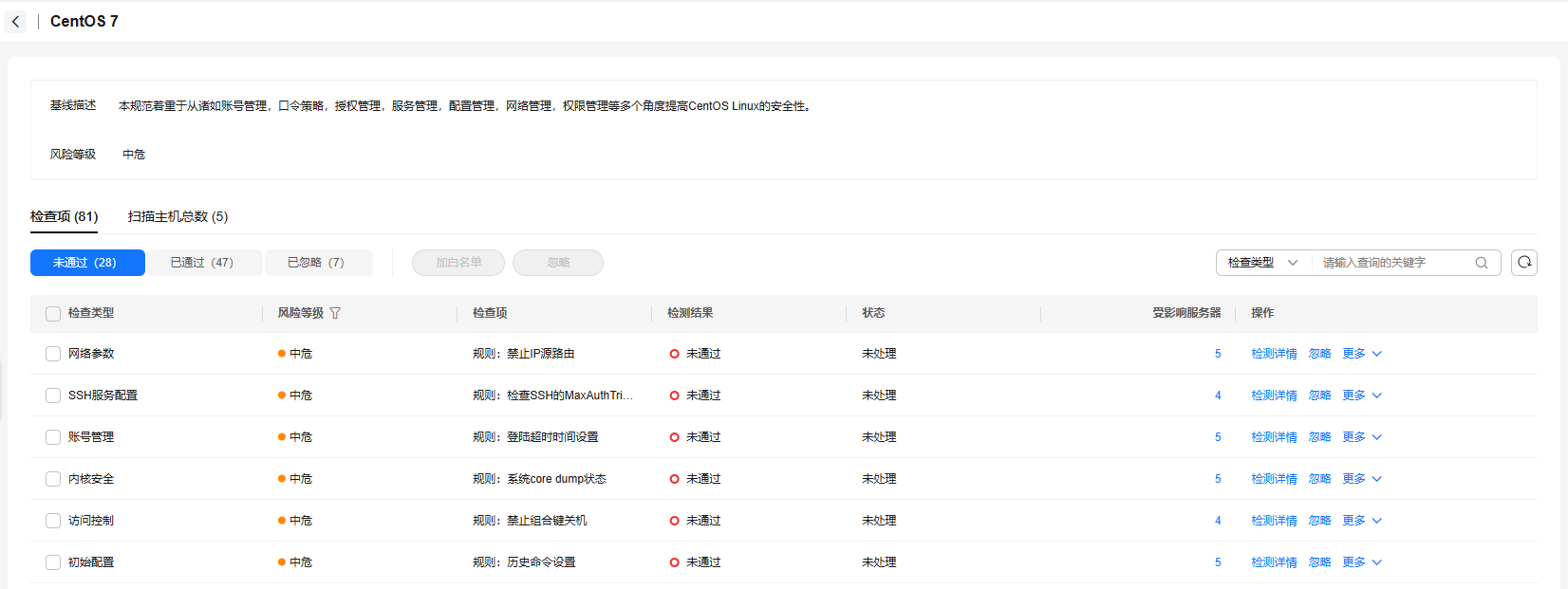Switch to the 扫描主机总数 (5) tab
Image resolution: width=1568 pixels, height=589 pixels.
coord(177,216)
